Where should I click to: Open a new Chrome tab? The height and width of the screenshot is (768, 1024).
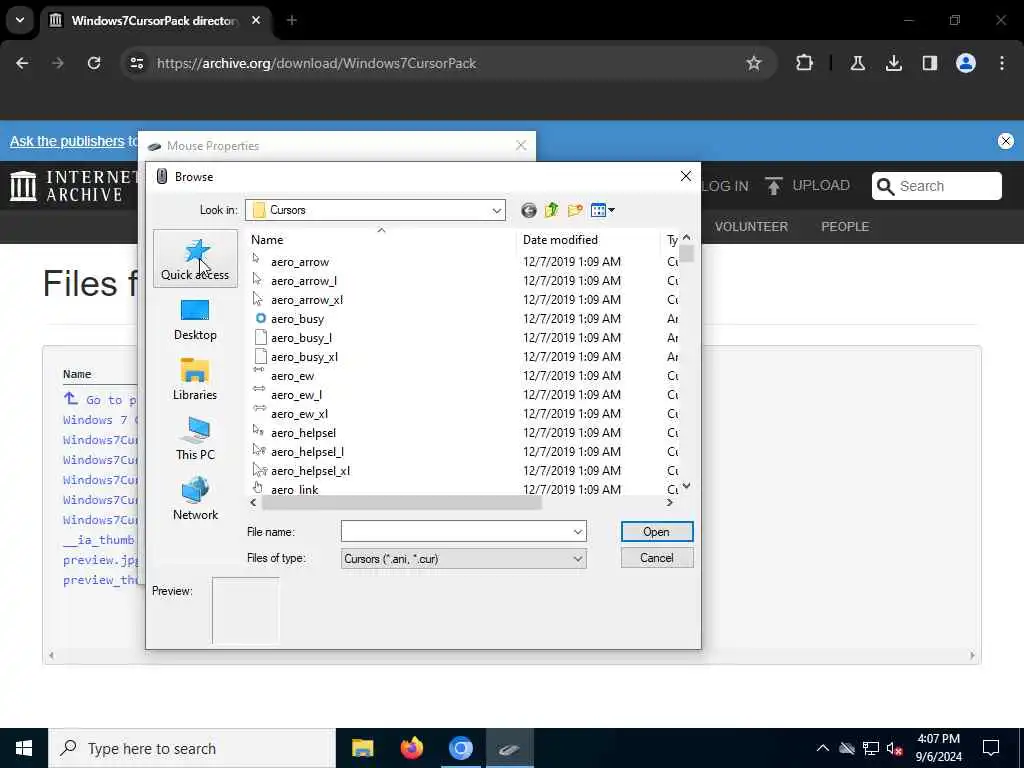click(292, 20)
